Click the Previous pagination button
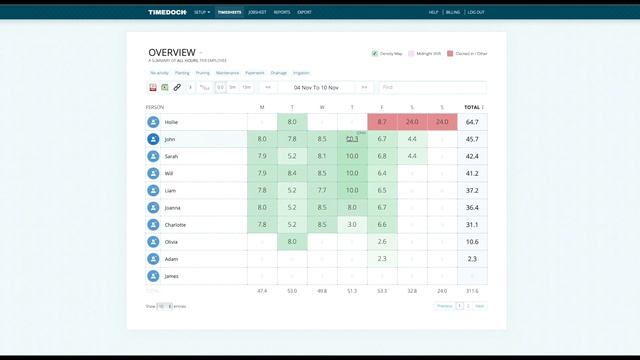Viewport: 640px width, 360px height. [x=444, y=306]
